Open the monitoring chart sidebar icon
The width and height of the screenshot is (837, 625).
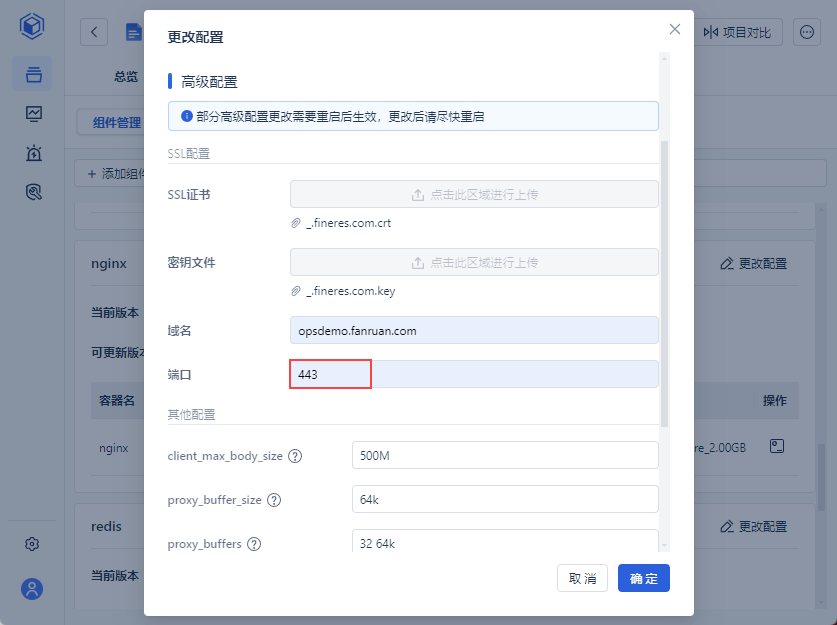click(x=34, y=114)
